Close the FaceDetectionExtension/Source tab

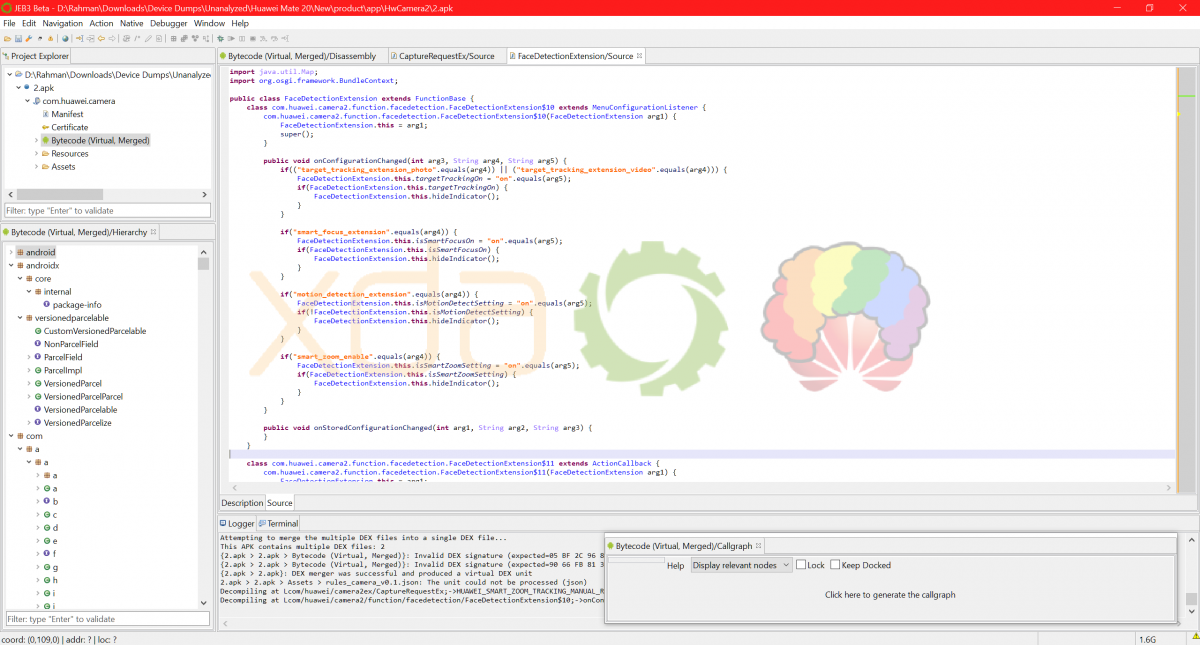640,56
